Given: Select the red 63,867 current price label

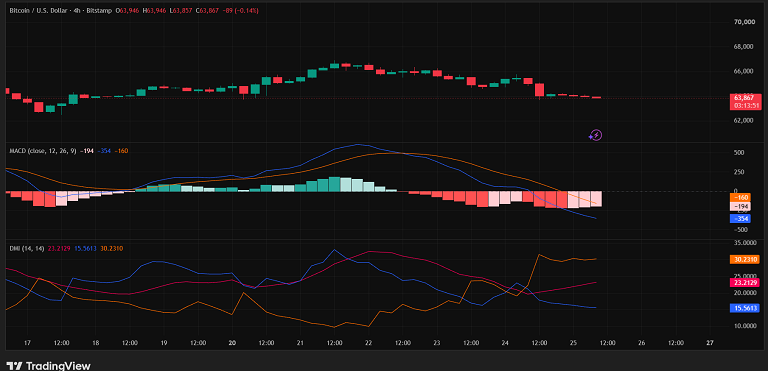Looking at the screenshot, I should pos(744,98).
